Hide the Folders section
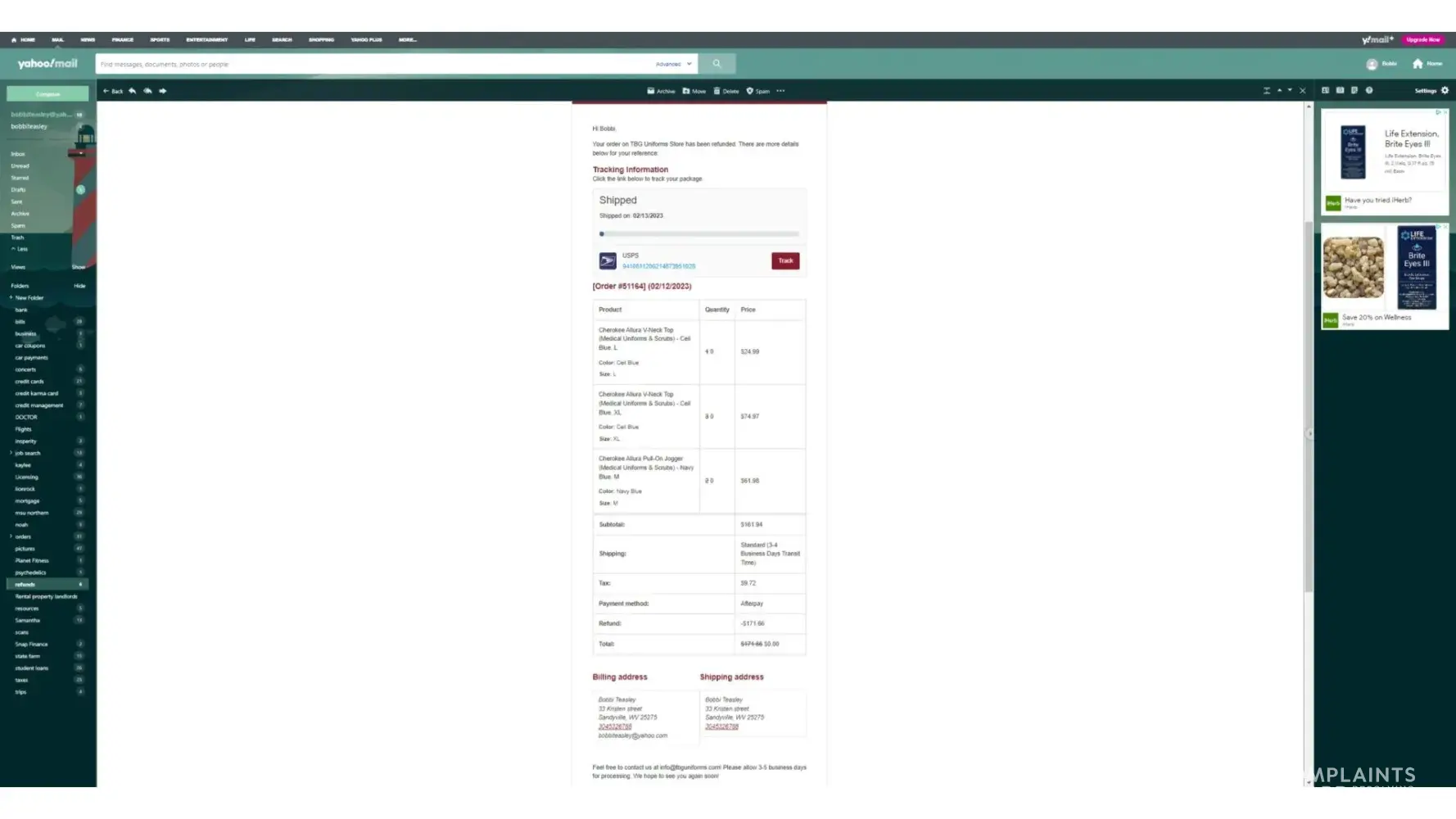Viewport: 1456px width, 819px height. (79, 286)
